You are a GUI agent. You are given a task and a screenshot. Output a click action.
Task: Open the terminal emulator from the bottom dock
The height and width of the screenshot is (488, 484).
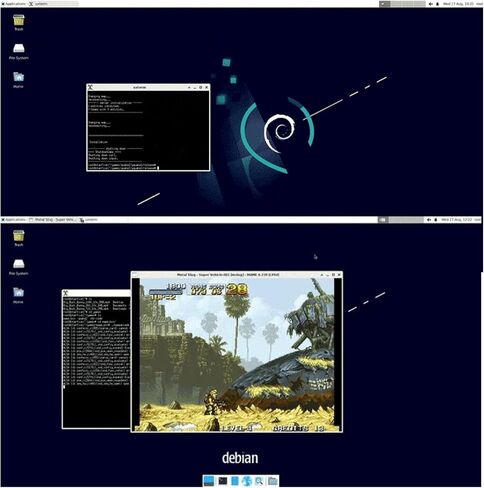pyautogui.click(x=222, y=481)
